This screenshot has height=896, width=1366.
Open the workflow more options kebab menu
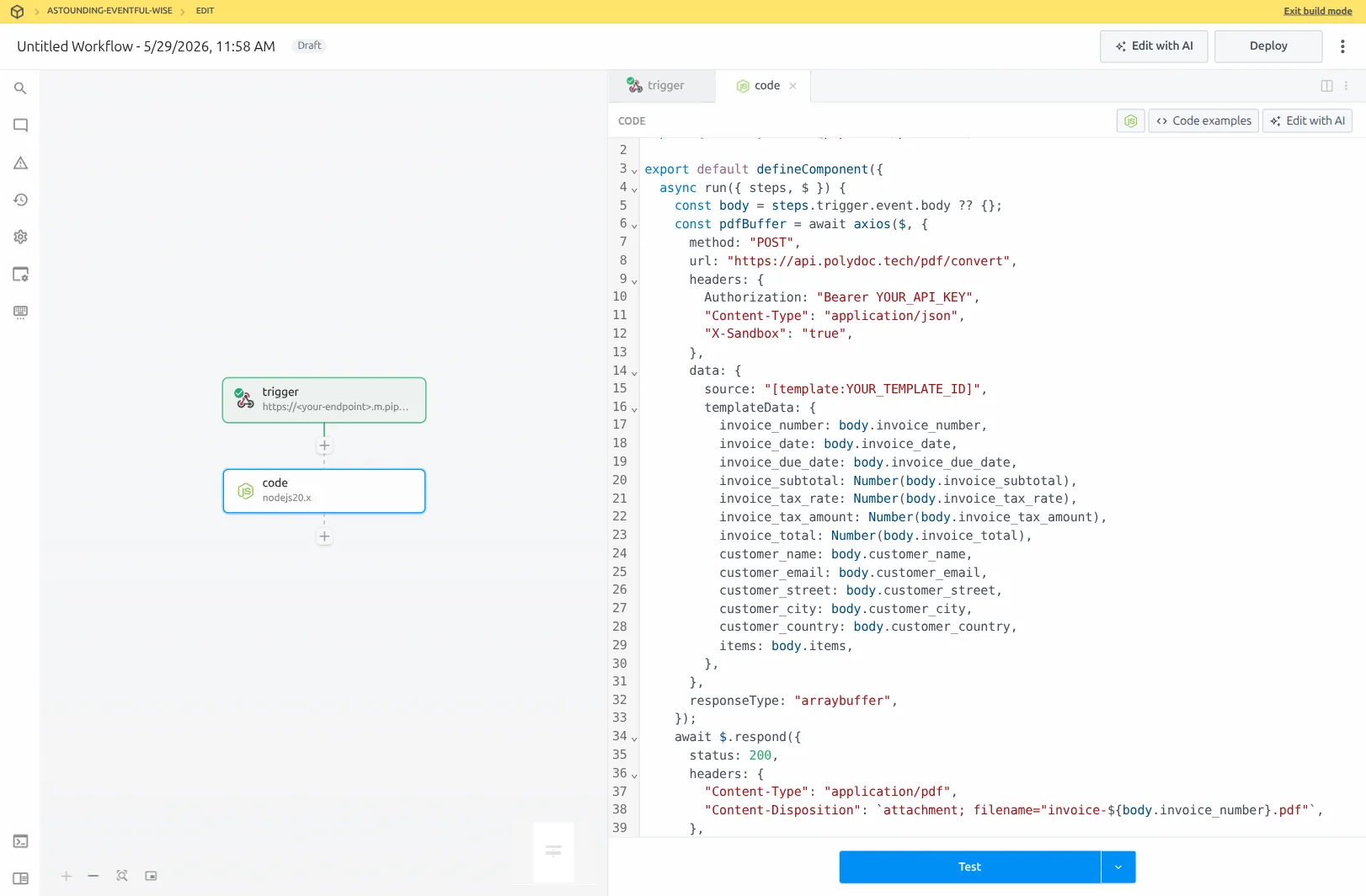pyautogui.click(x=1342, y=46)
